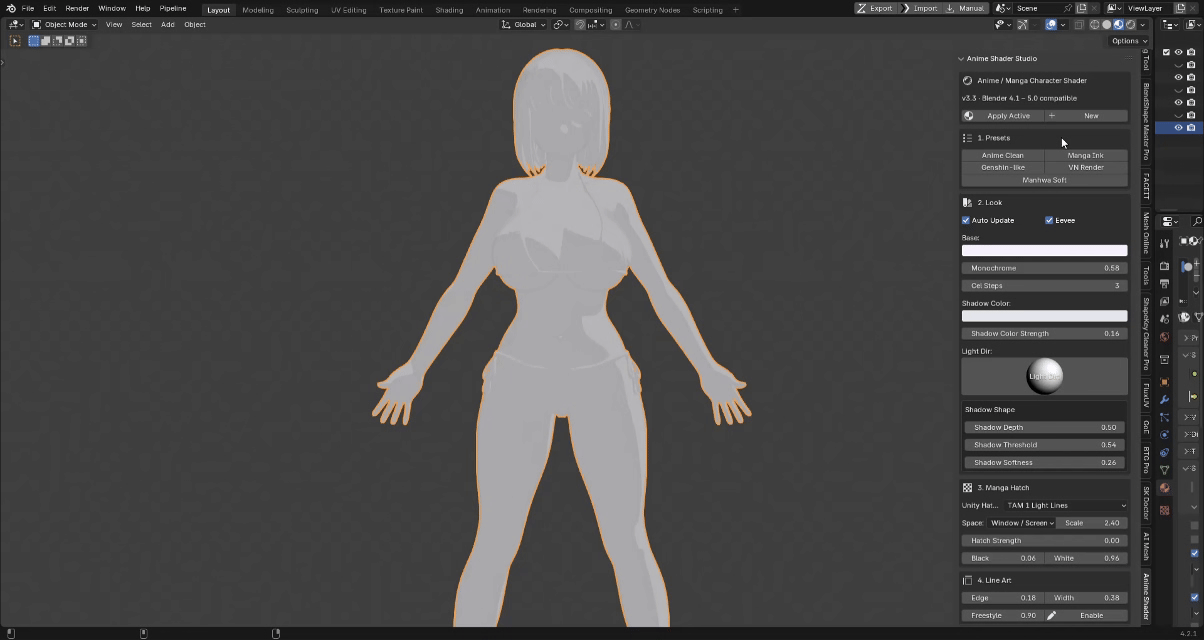Open the Particles properties tab

[x=1164, y=417]
